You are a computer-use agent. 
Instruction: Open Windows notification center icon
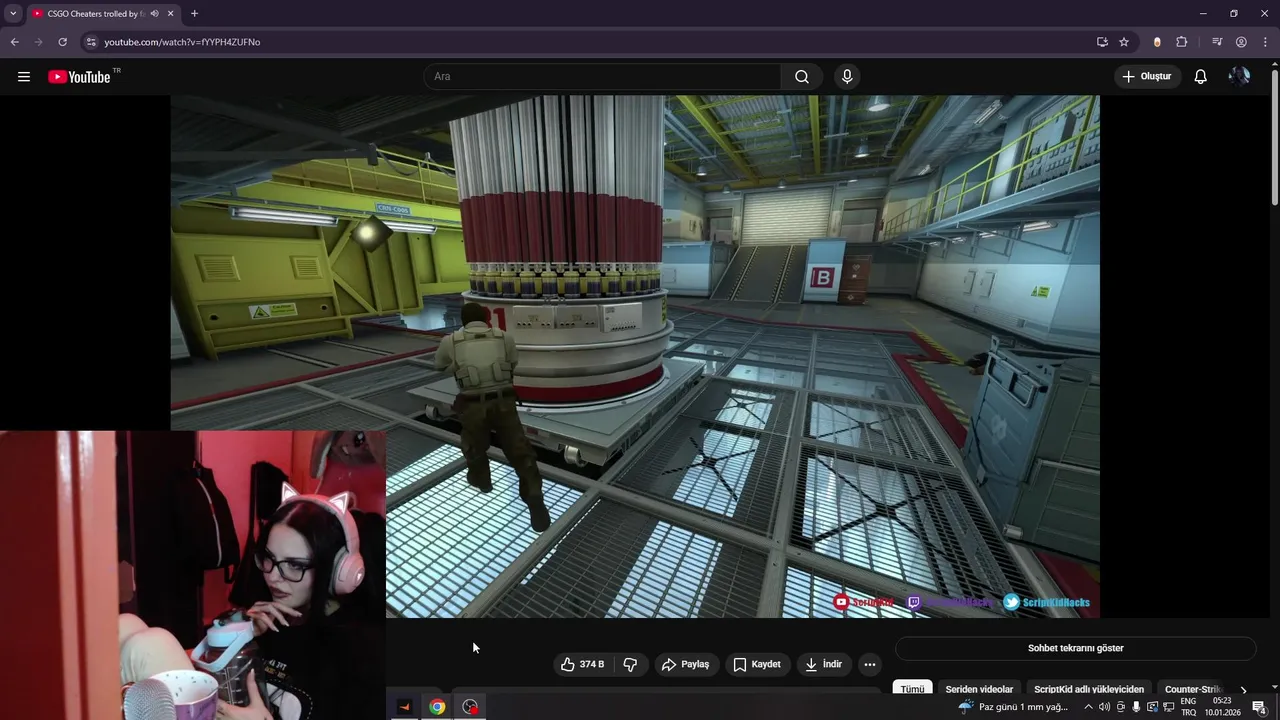pyautogui.click(x=1259, y=707)
